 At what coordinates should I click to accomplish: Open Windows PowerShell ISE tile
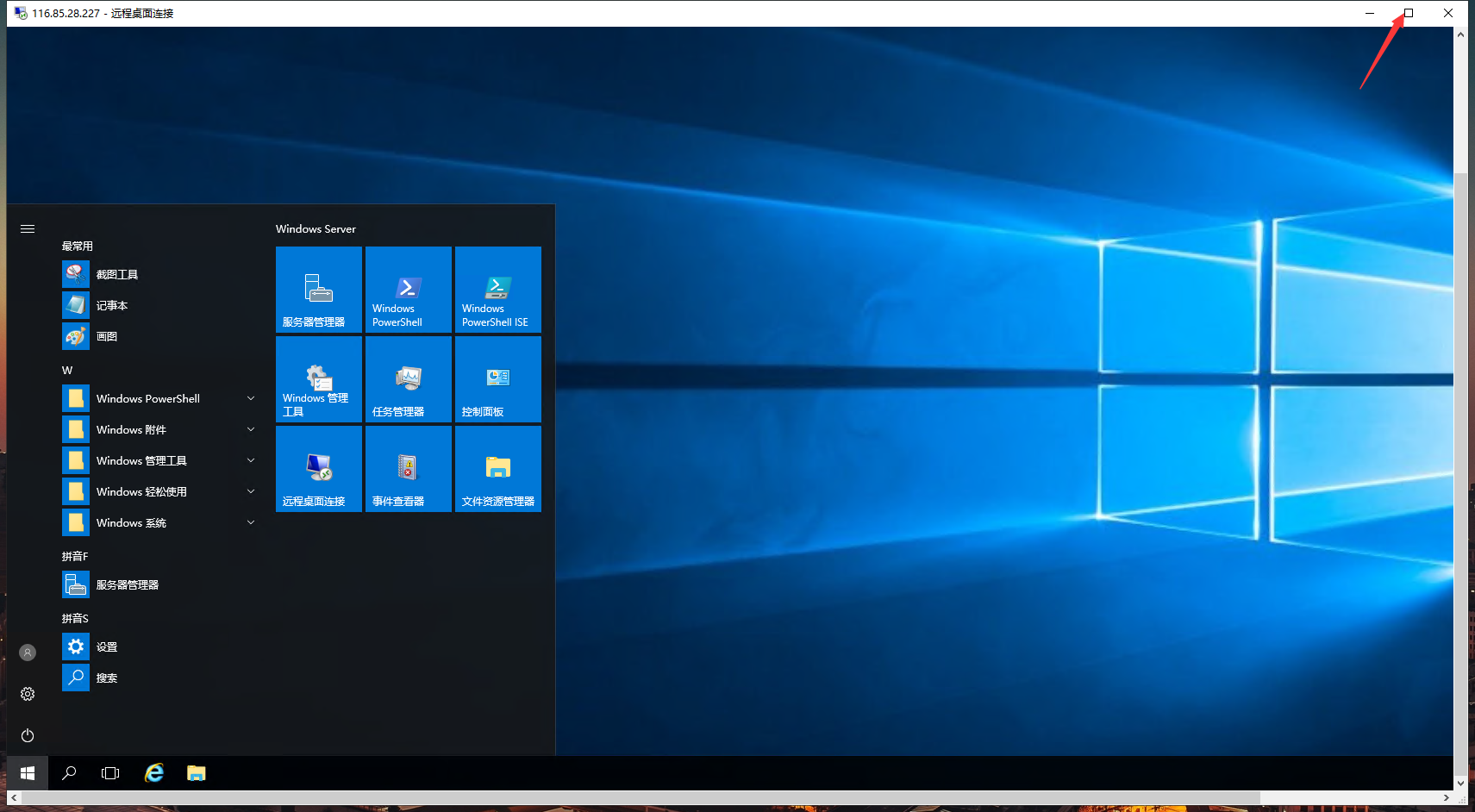click(498, 290)
